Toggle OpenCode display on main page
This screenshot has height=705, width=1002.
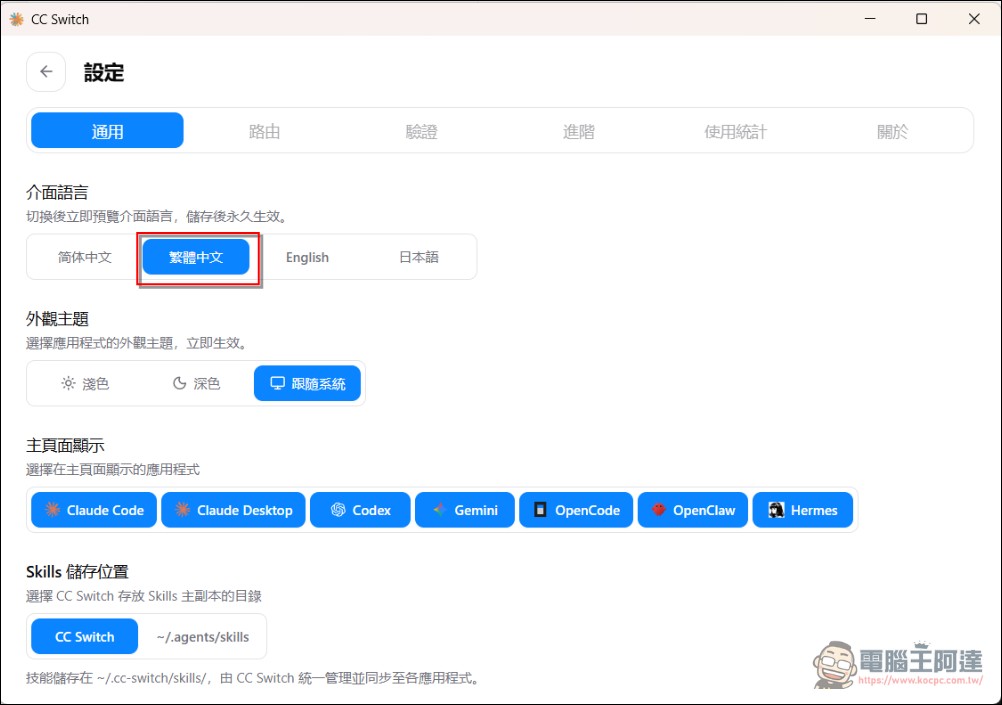[576, 510]
